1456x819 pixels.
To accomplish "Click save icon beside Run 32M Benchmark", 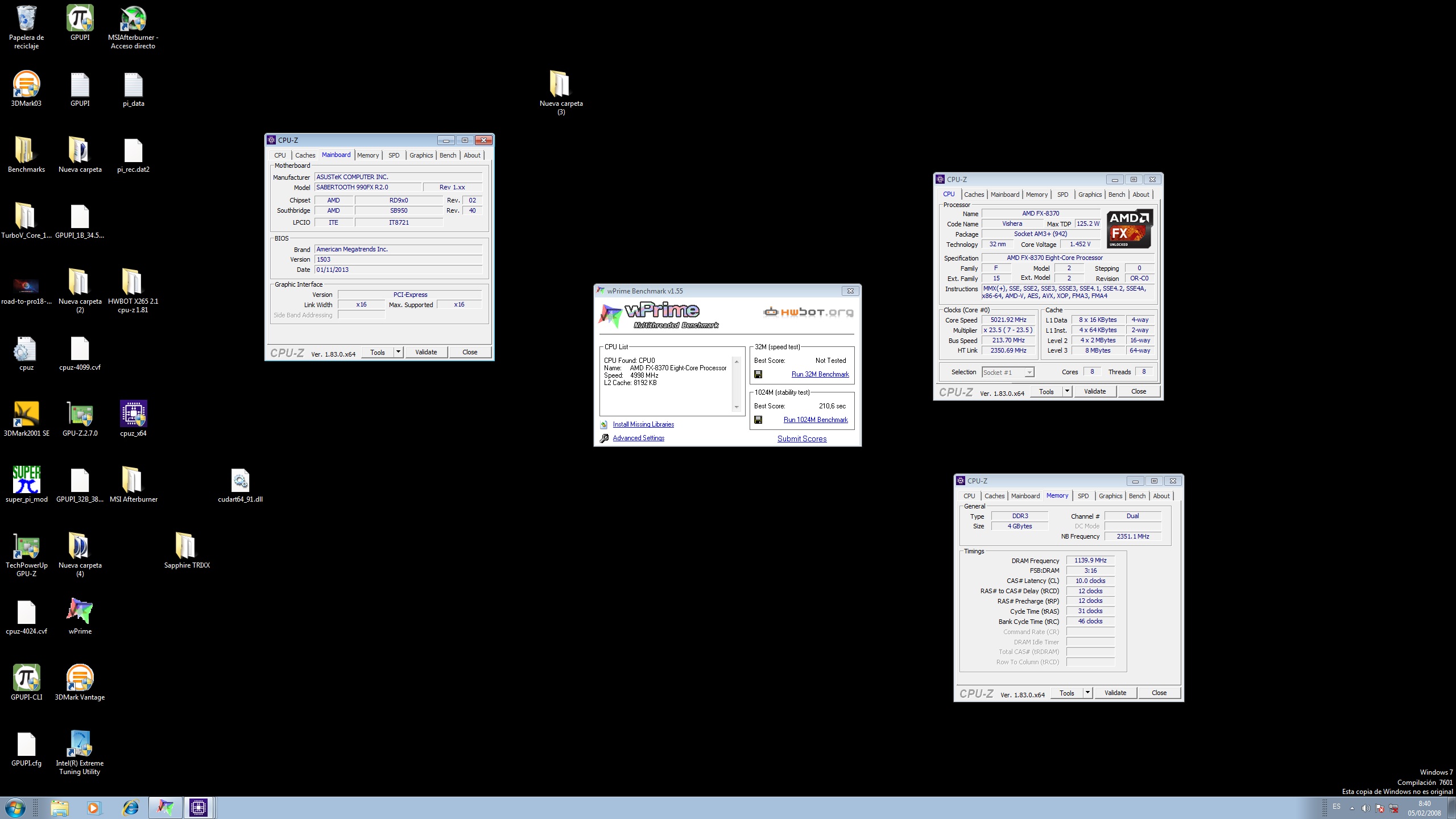I will pyautogui.click(x=758, y=374).
